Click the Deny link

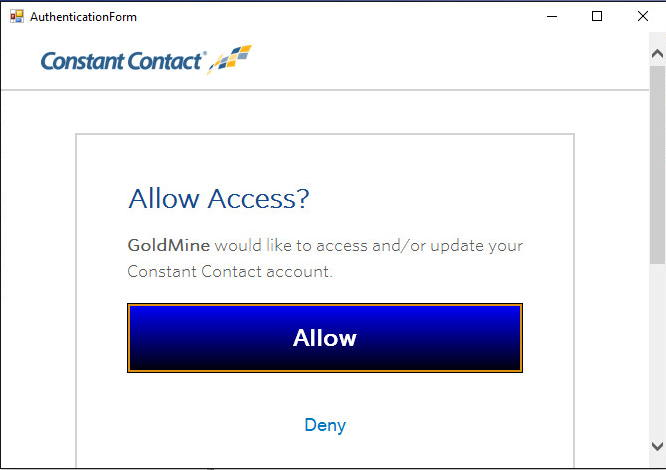tap(325, 425)
